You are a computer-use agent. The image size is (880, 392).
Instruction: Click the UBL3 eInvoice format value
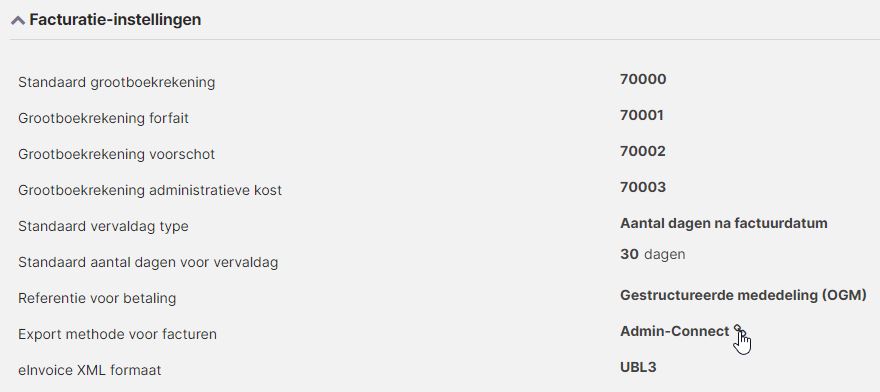(638, 367)
